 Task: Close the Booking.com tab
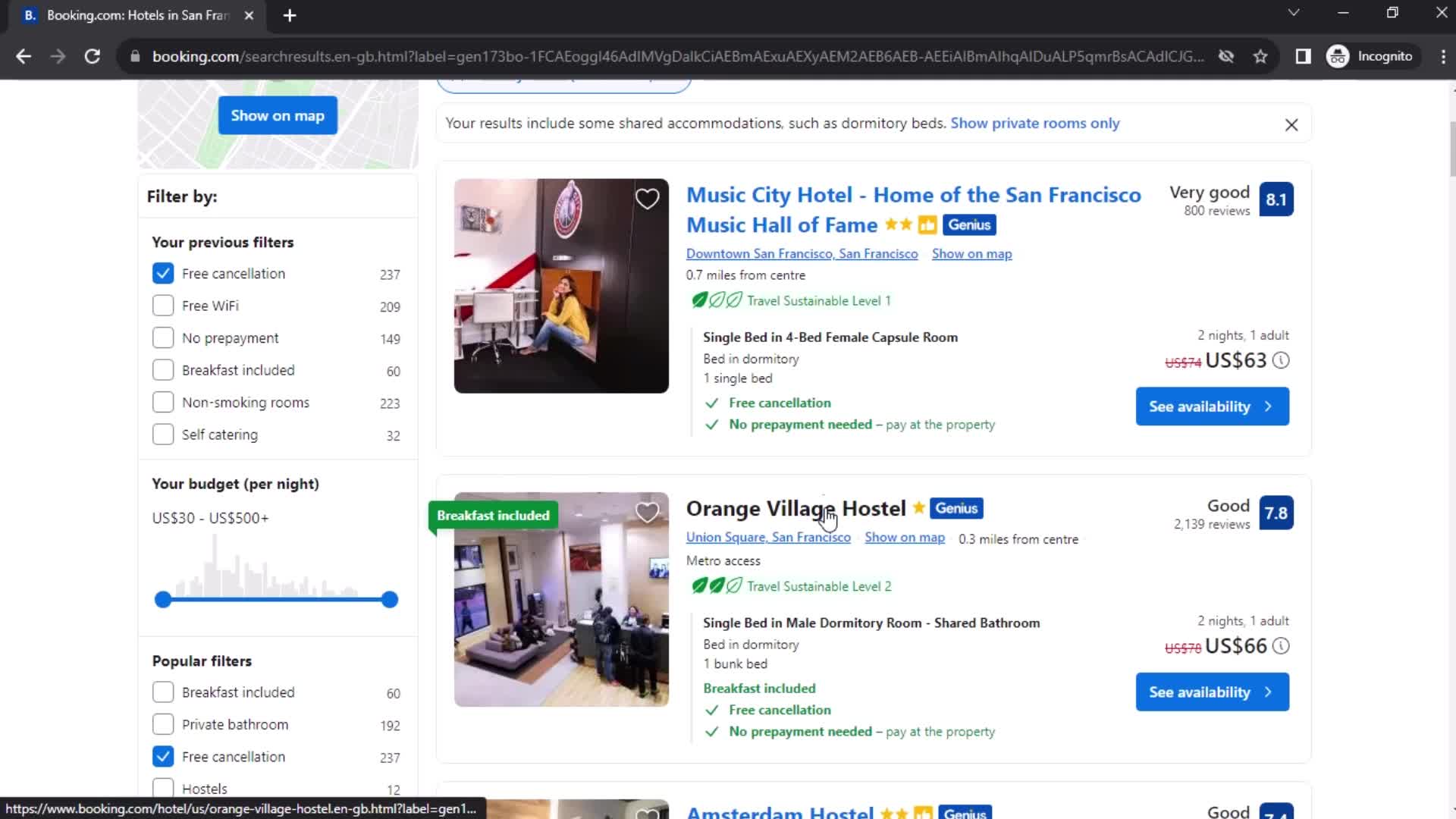249,15
